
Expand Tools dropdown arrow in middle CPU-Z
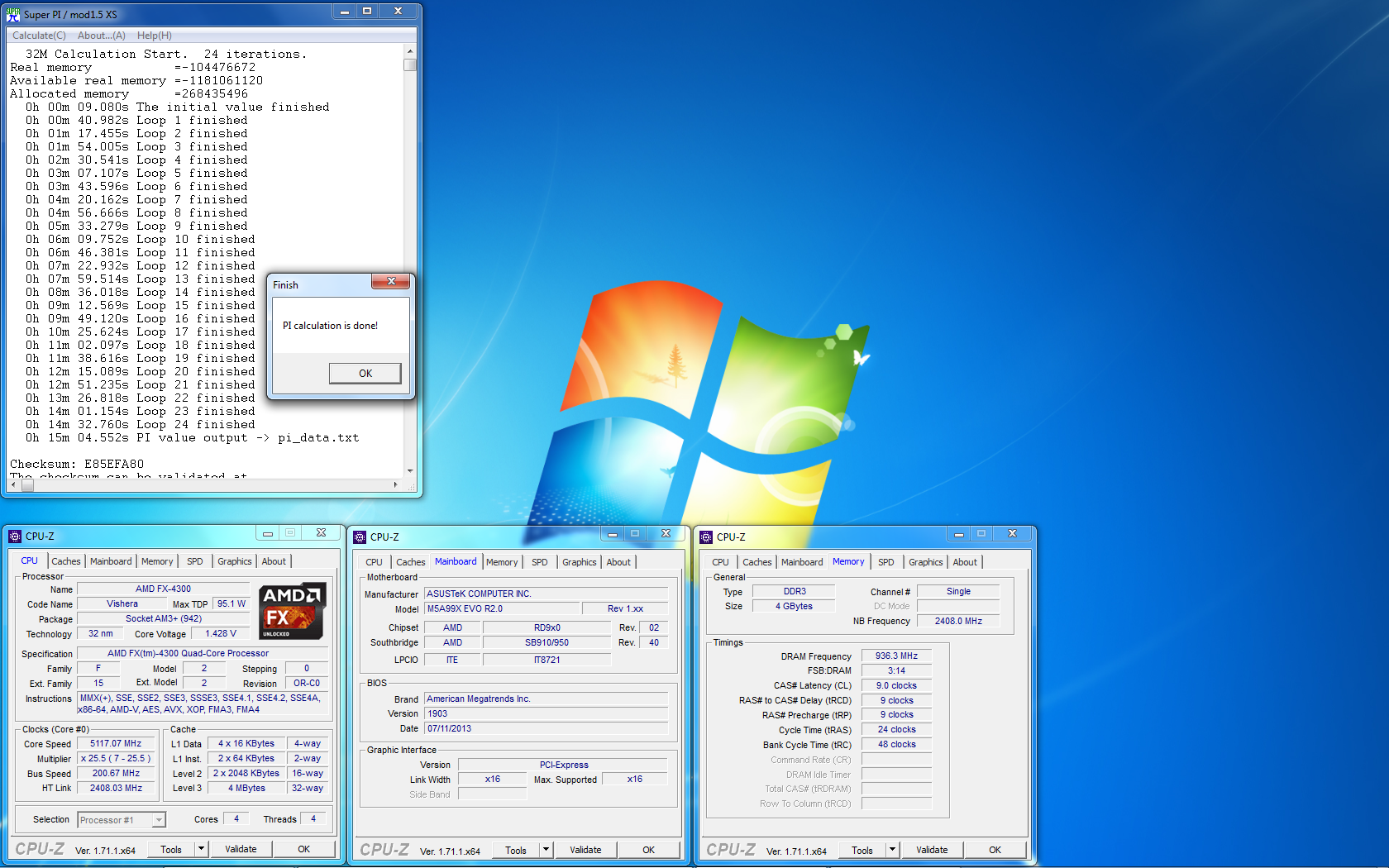coord(546,850)
